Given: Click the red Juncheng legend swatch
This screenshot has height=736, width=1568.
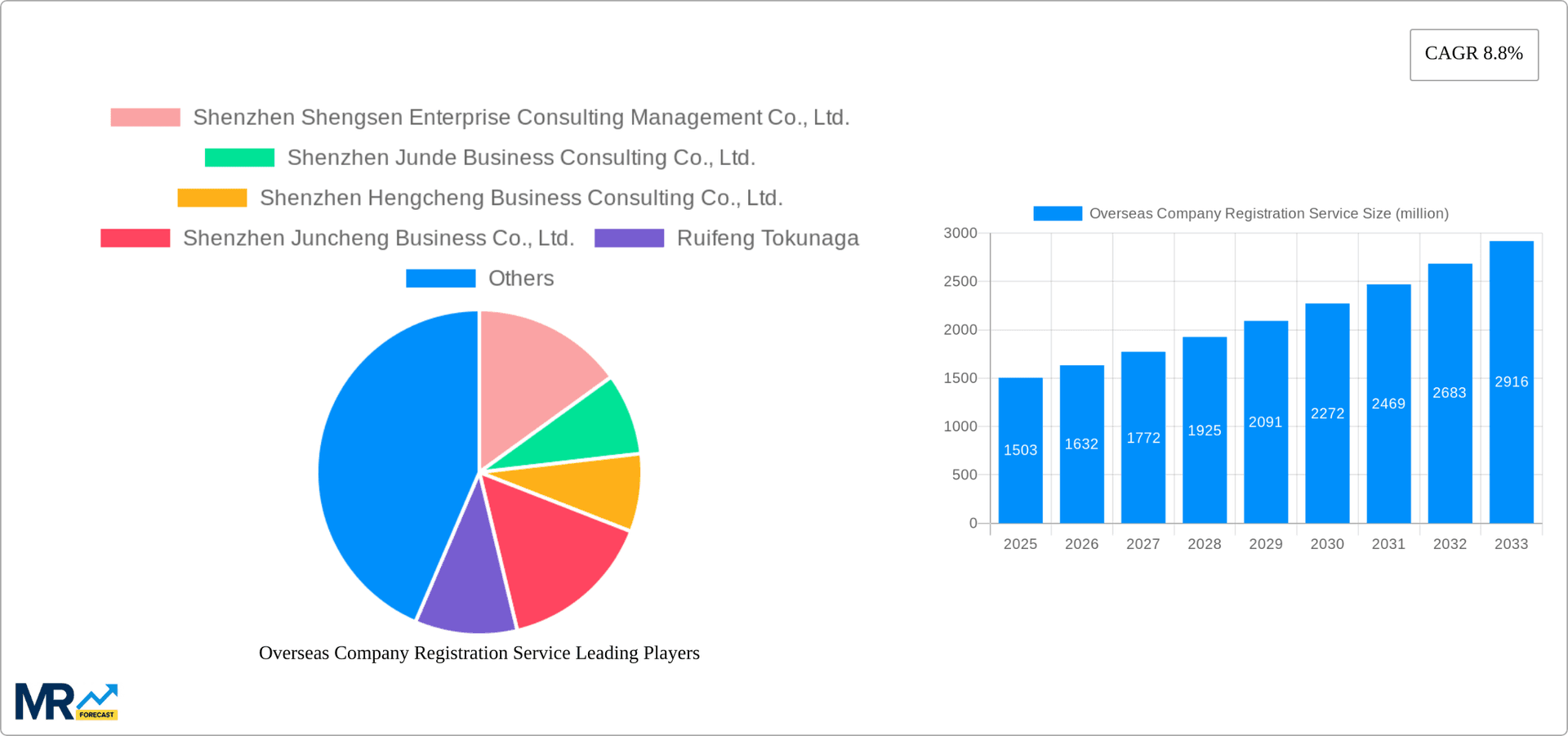Looking at the screenshot, I should tap(135, 238).
